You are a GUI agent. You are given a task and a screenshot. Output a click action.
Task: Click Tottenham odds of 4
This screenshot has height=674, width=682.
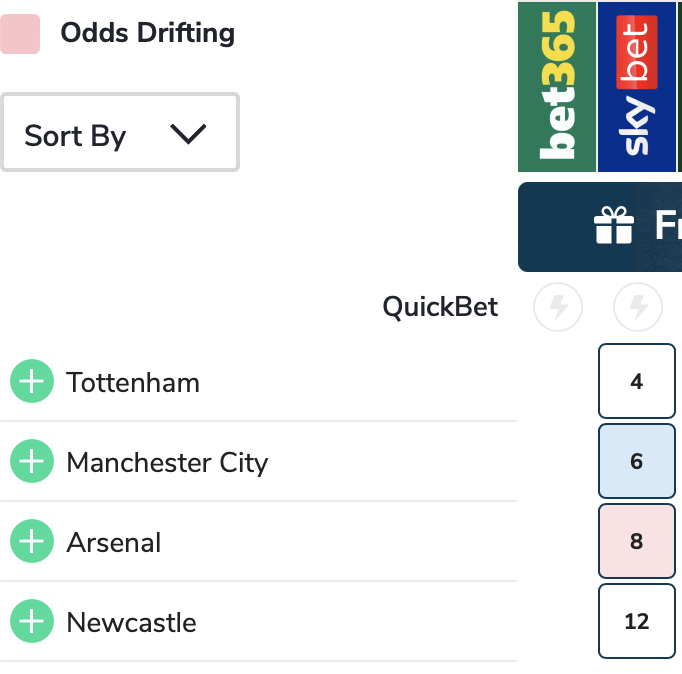tap(637, 381)
